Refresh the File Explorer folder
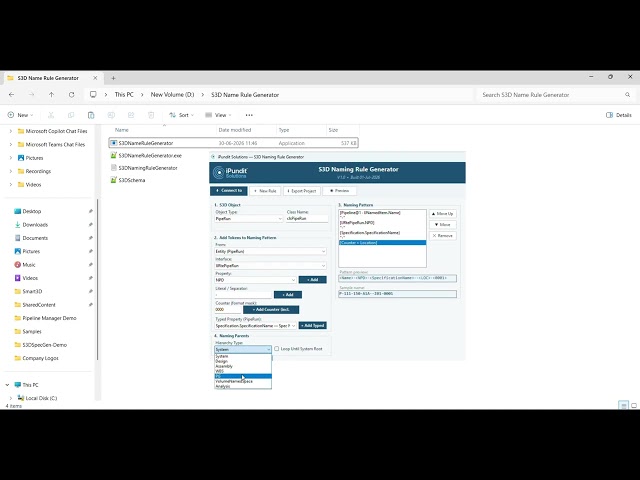 click(x=71, y=95)
